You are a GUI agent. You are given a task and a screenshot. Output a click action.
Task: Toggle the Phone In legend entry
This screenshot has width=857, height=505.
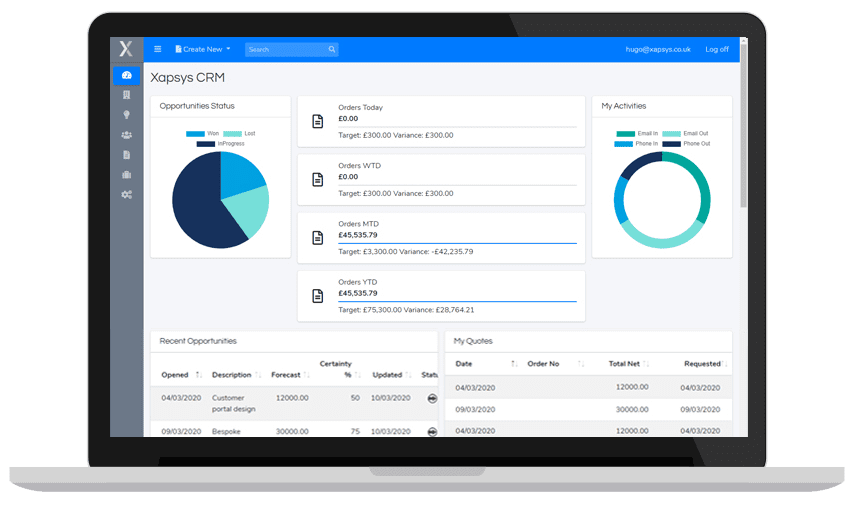point(636,144)
